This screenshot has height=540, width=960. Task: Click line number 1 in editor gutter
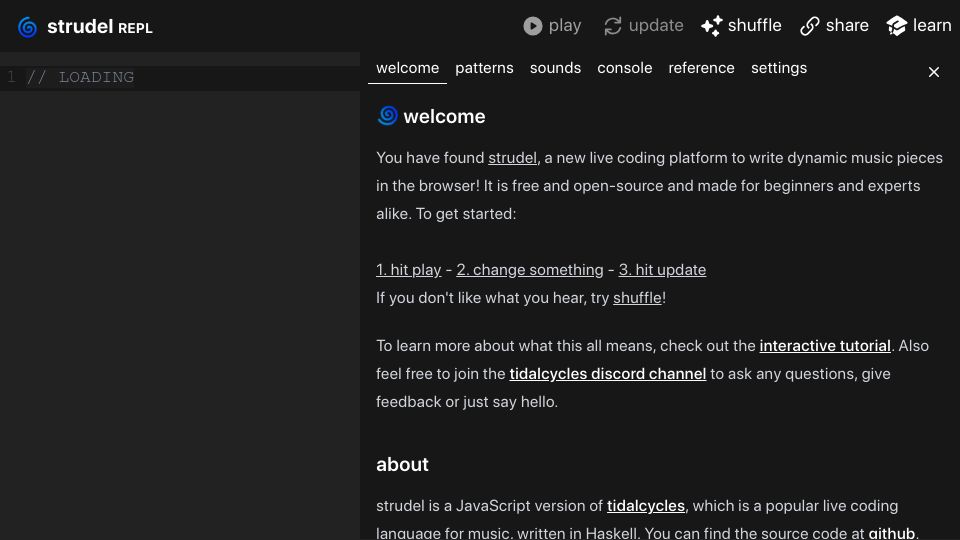[x=11, y=78]
